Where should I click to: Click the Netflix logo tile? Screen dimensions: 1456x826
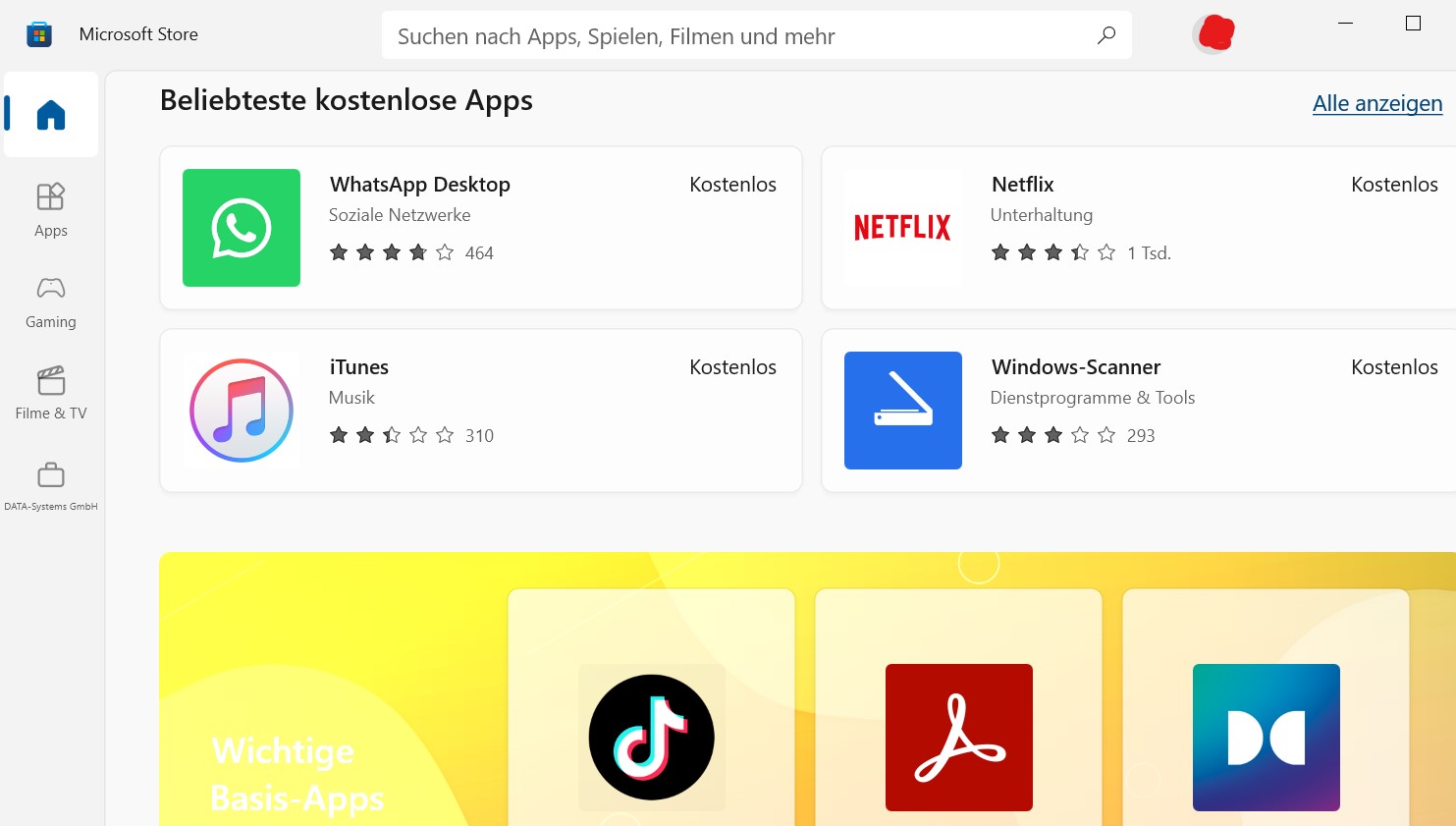903,228
